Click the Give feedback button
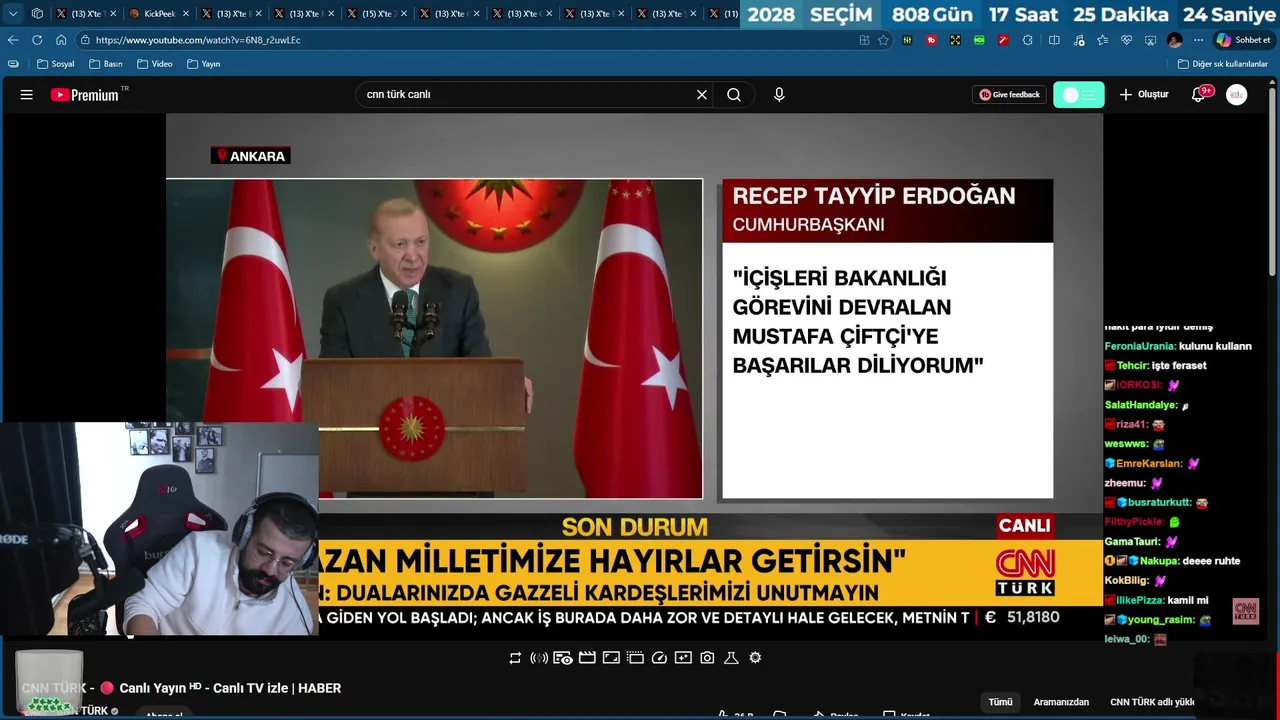 (x=1009, y=95)
